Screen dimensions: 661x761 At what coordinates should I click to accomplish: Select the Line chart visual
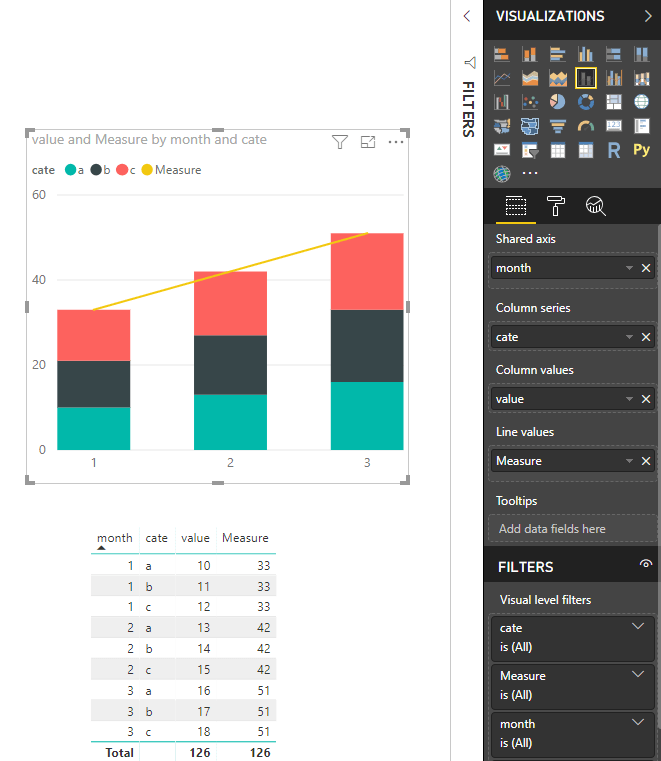click(x=502, y=78)
